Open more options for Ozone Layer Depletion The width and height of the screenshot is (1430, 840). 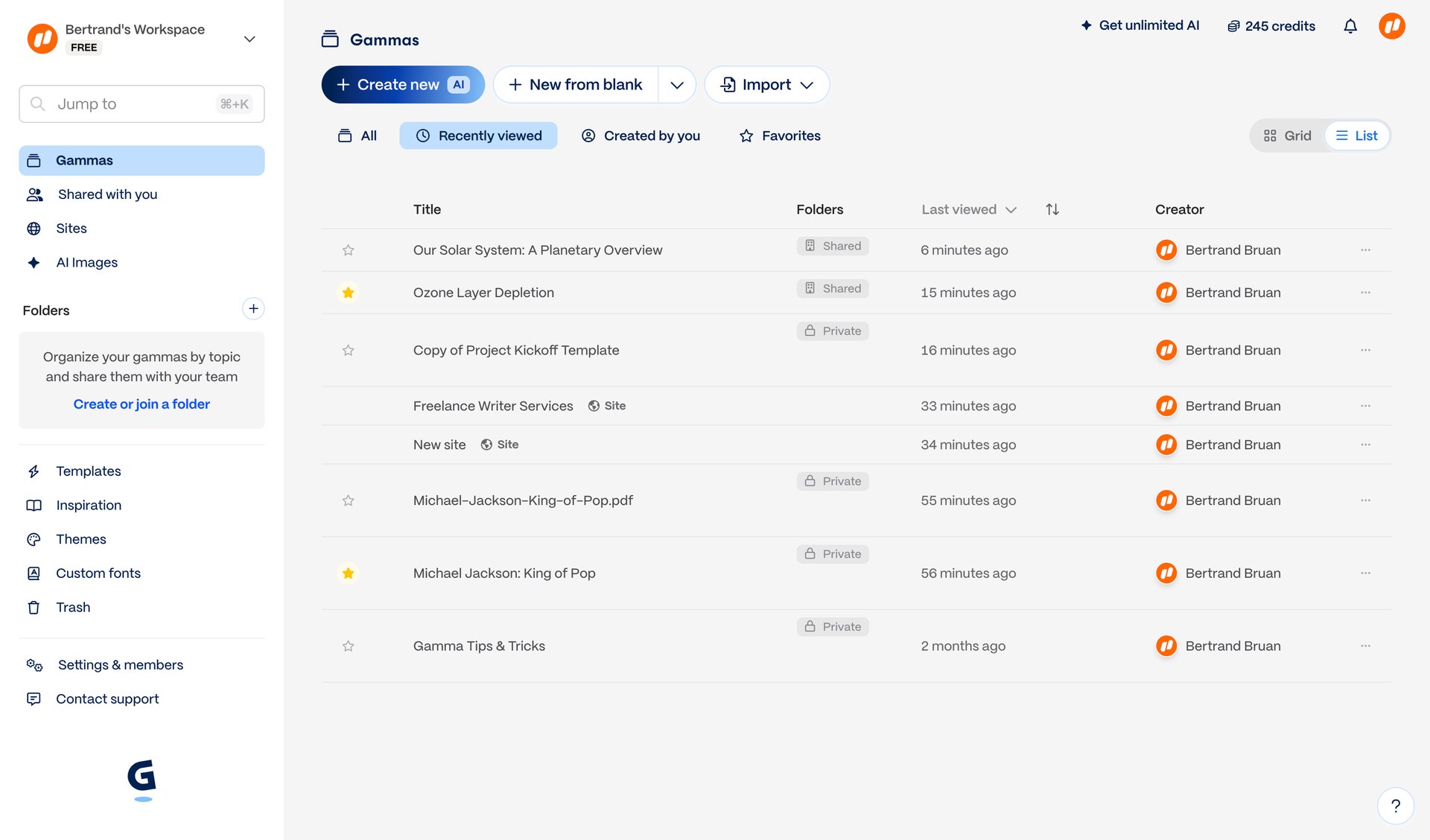pos(1364,293)
